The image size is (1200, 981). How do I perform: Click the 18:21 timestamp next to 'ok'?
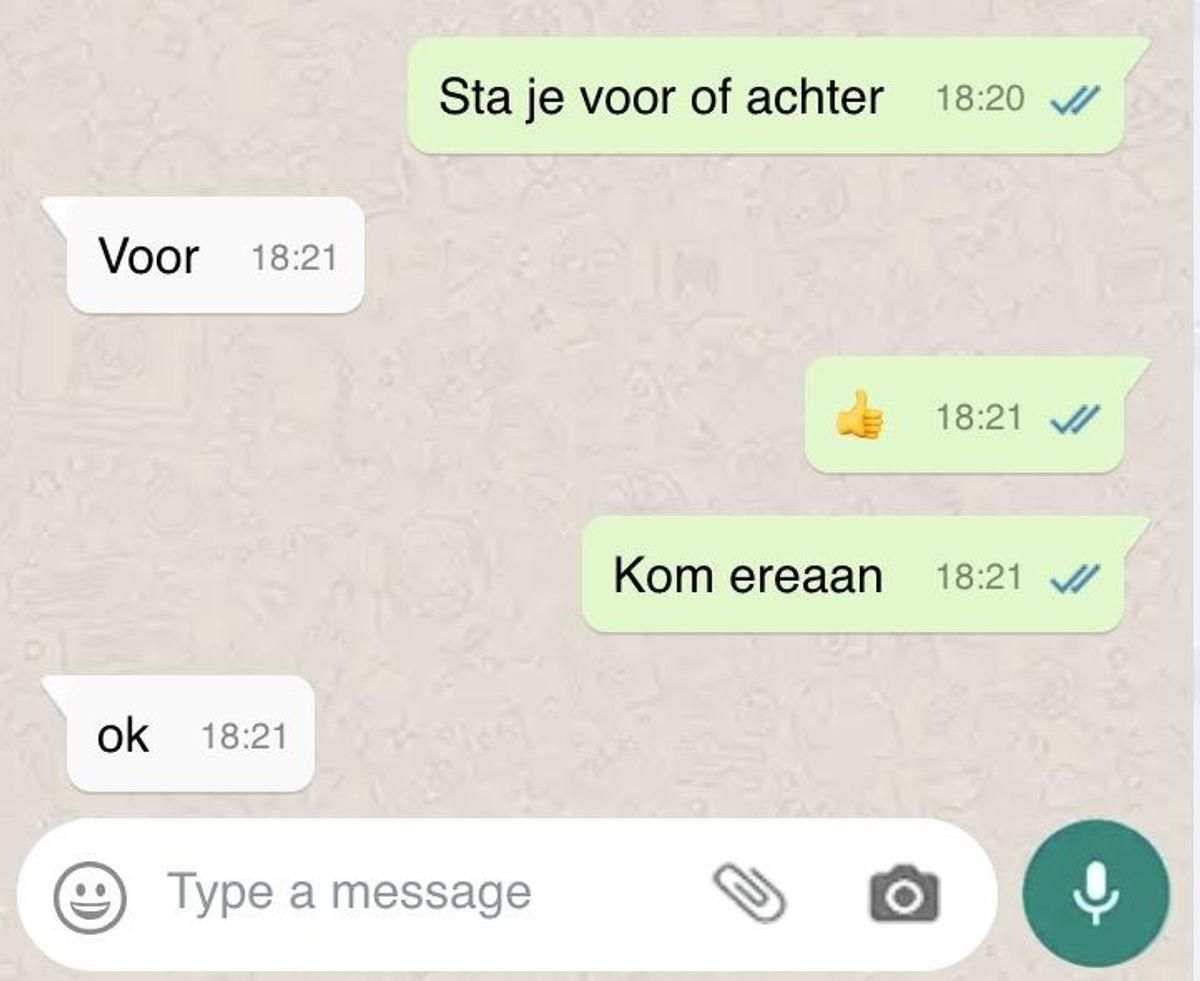click(244, 737)
